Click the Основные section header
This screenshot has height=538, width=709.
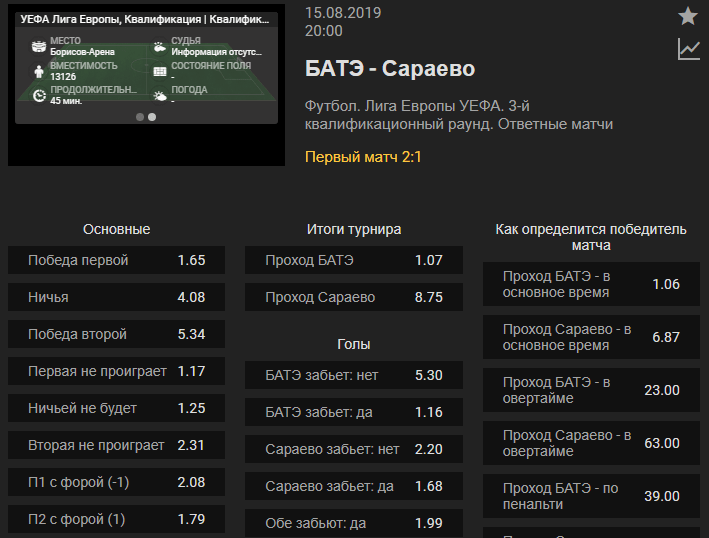coord(116,229)
